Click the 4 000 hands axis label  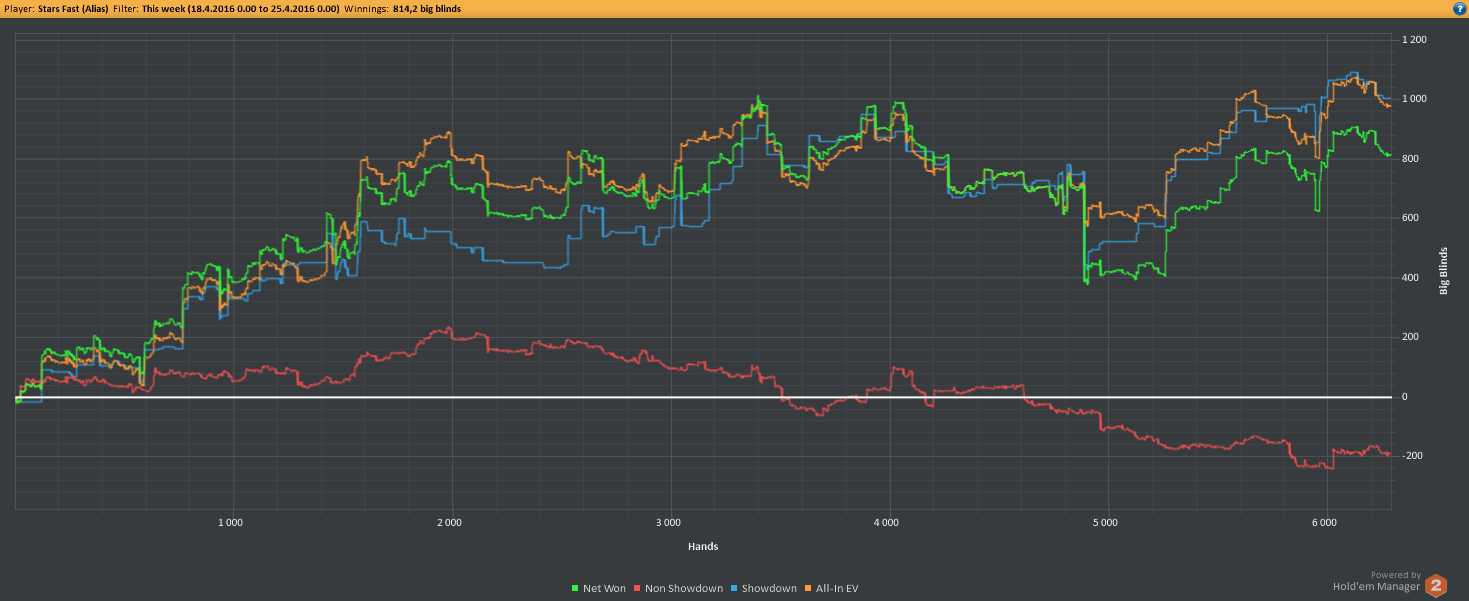tap(886, 522)
